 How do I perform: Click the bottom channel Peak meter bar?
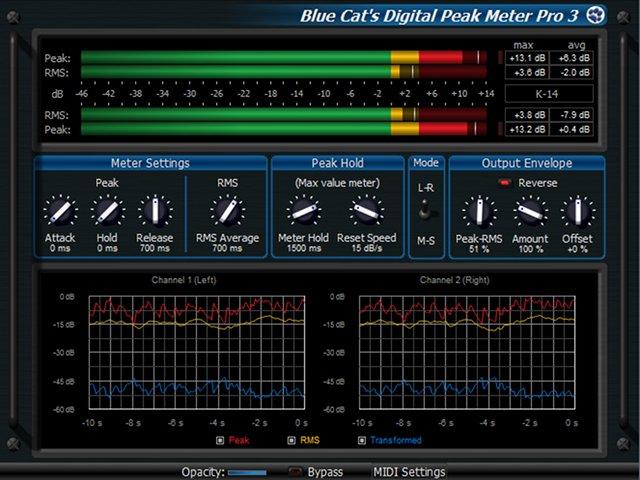coord(284,129)
